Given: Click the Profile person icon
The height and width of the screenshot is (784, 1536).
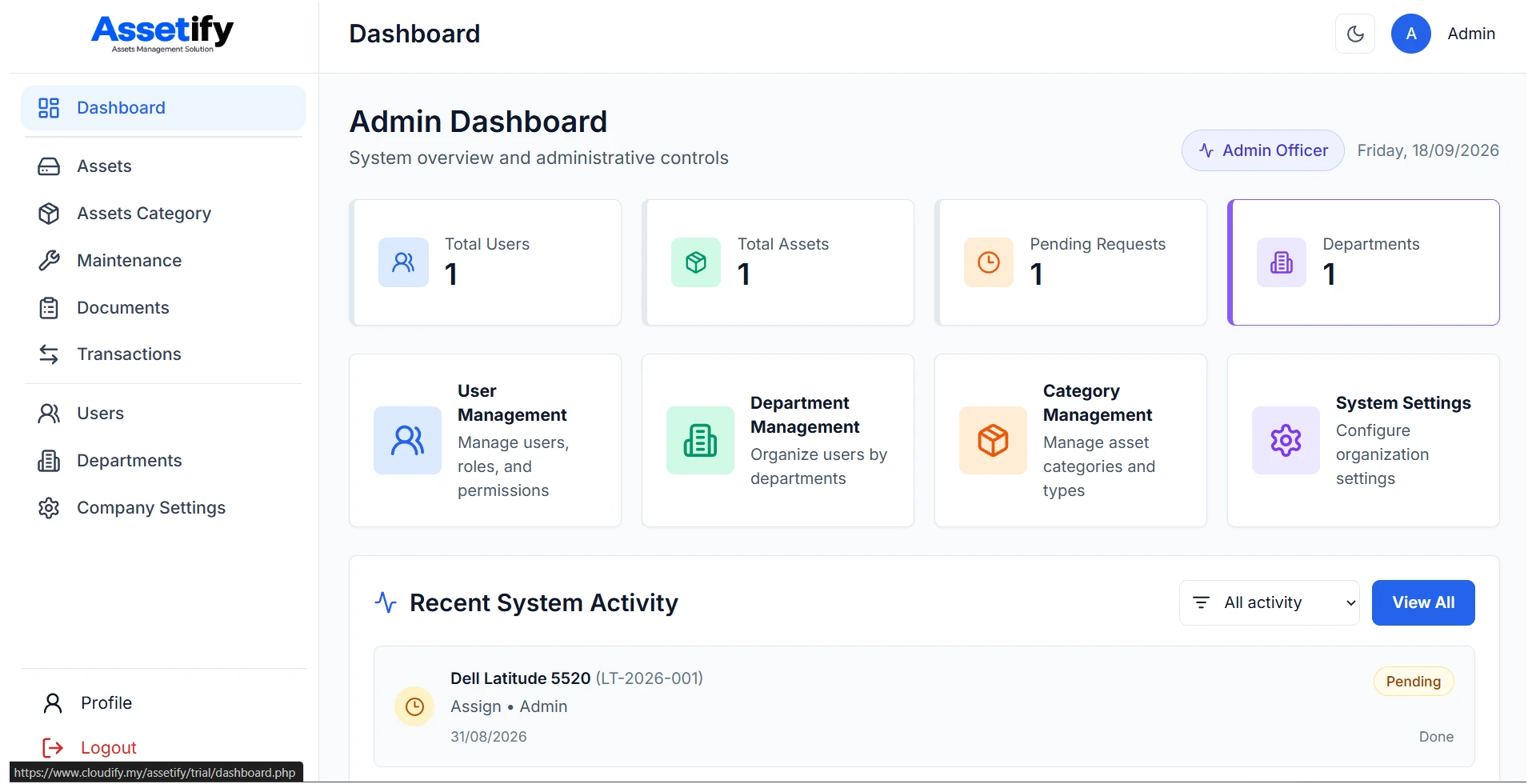Looking at the screenshot, I should coord(53,703).
